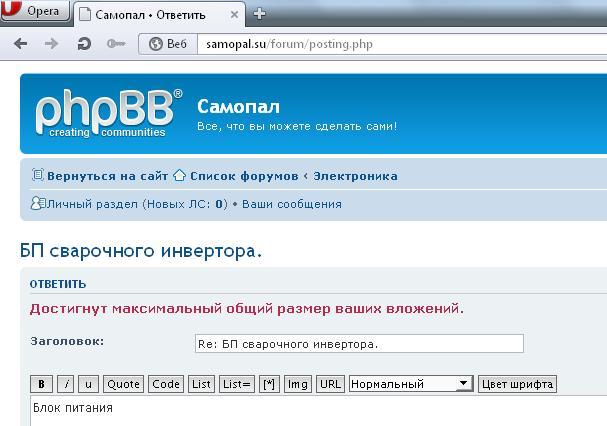Go forward using browser forward arrow
This screenshot has width=607, height=426.
pos(52,44)
